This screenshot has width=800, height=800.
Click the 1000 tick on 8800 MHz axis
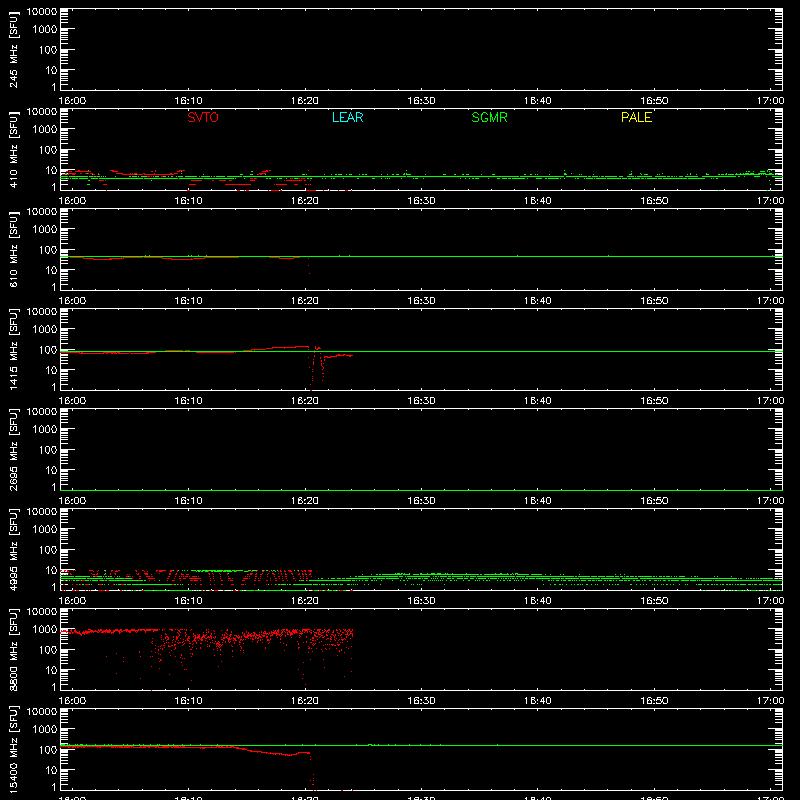(x=46, y=630)
